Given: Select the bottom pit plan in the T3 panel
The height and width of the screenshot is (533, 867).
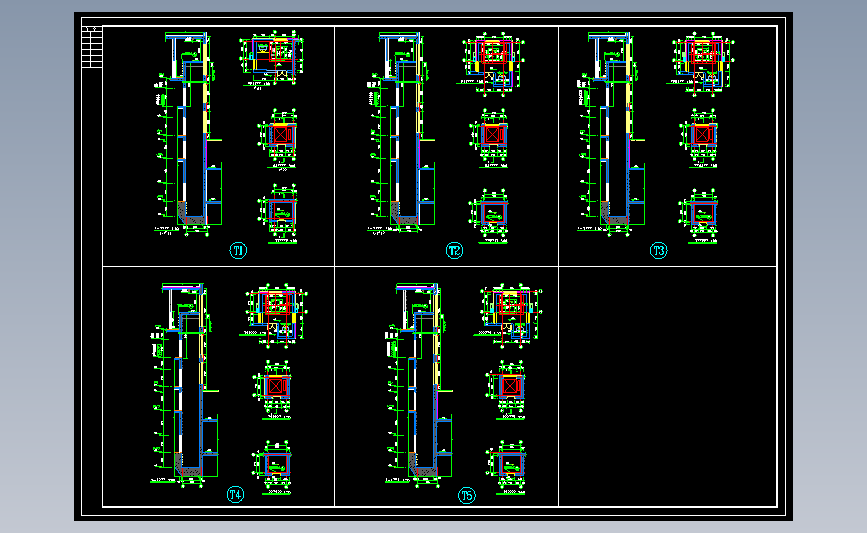Looking at the screenshot, I should 699,216.
